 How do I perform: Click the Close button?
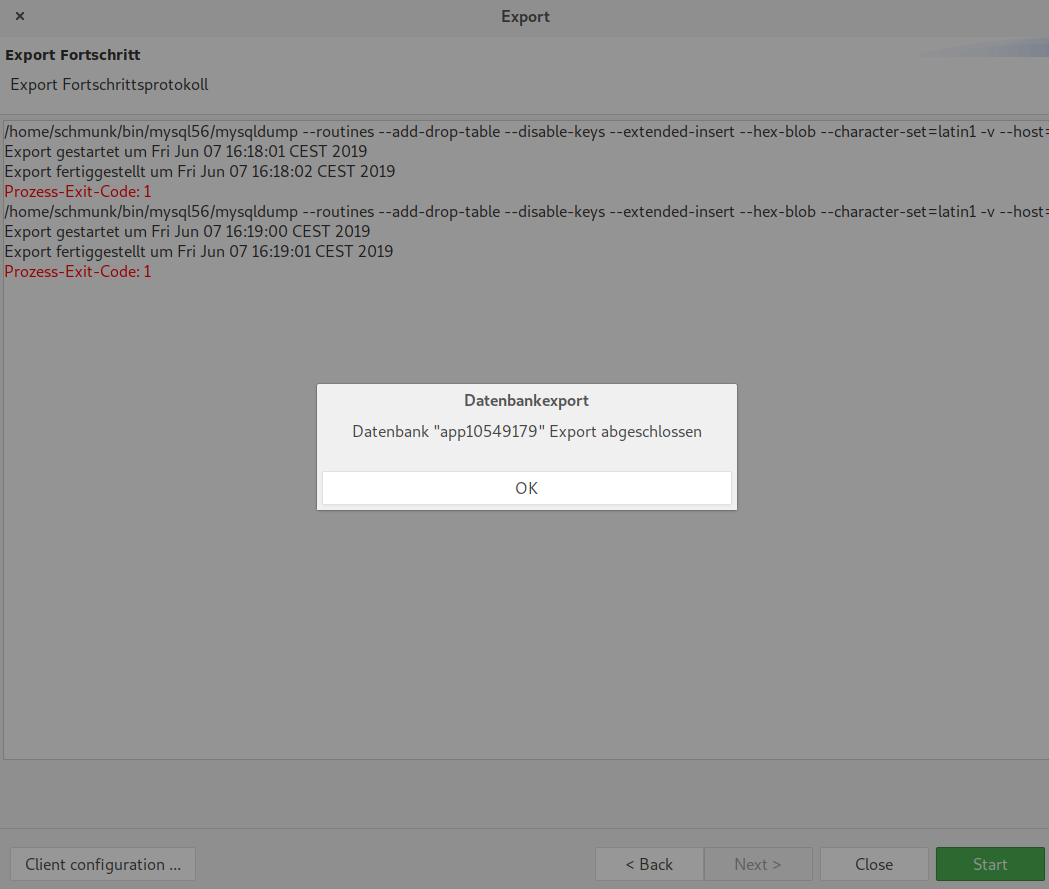click(873, 864)
